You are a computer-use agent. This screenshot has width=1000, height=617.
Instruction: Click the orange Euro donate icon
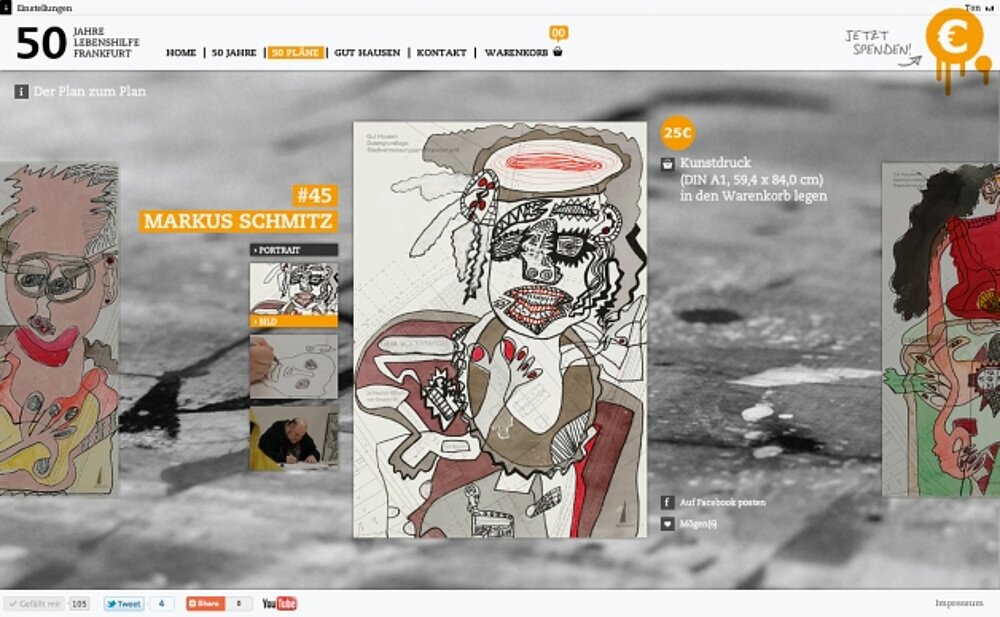coord(953,38)
